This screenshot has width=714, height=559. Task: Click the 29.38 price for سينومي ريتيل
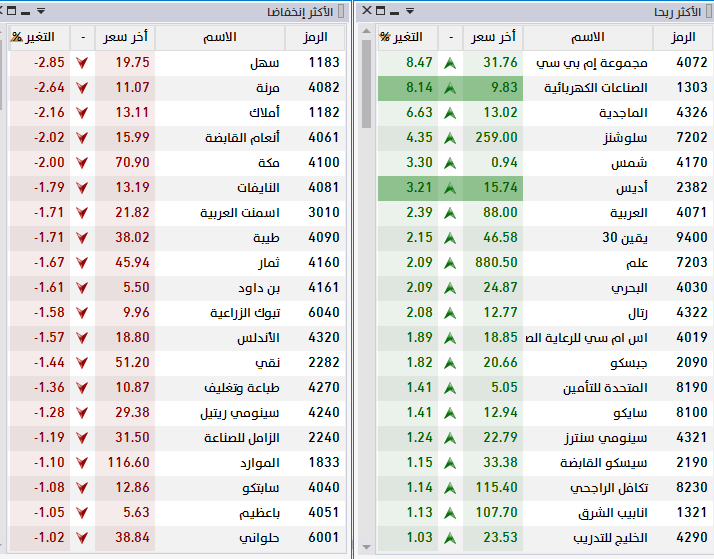(x=132, y=412)
